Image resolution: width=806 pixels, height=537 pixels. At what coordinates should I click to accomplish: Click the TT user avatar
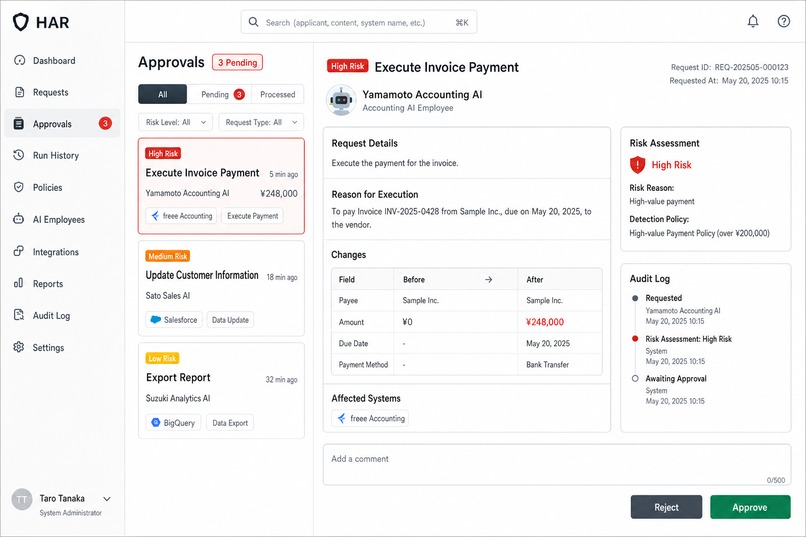pyautogui.click(x=22, y=499)
